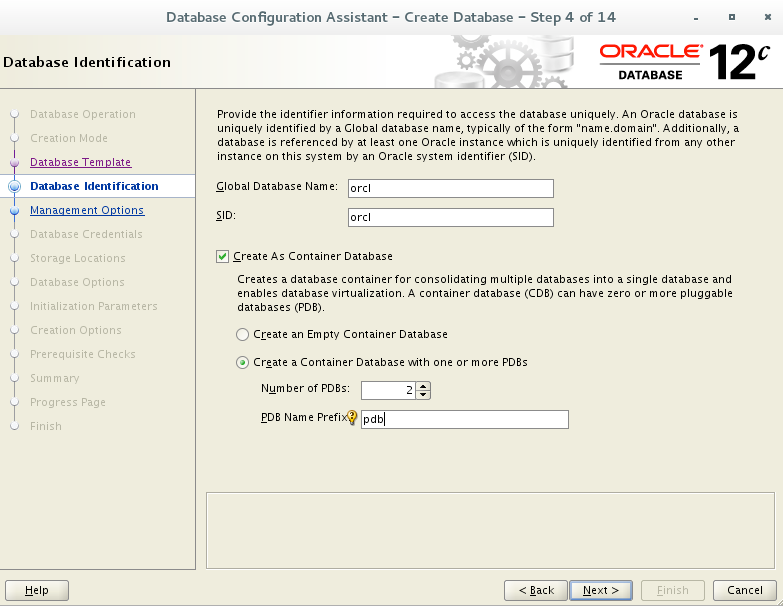
Task: Click the PDB Name Prefix hint lightbulb icon
Action: pyautogui.click(x=352, y=417)
